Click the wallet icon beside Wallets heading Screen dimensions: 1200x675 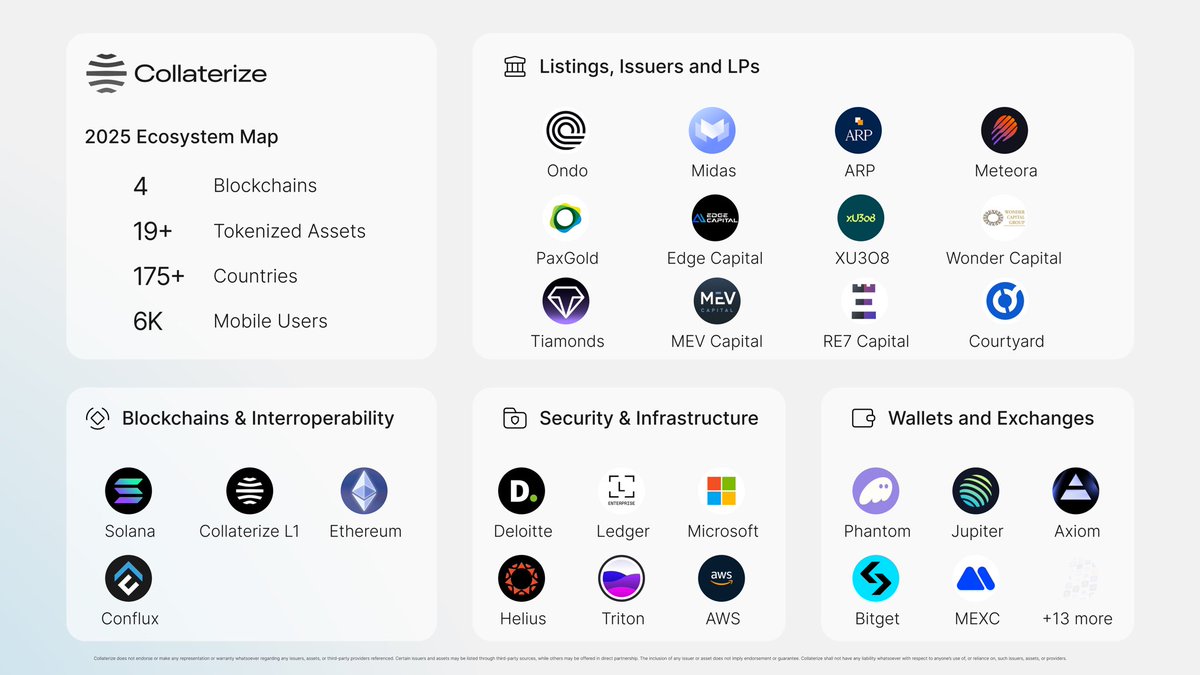coord(863,418)
